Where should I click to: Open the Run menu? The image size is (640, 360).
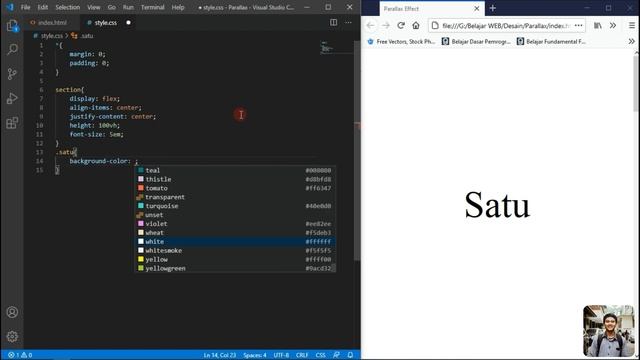pyautogui.click(x=128, y=7)
